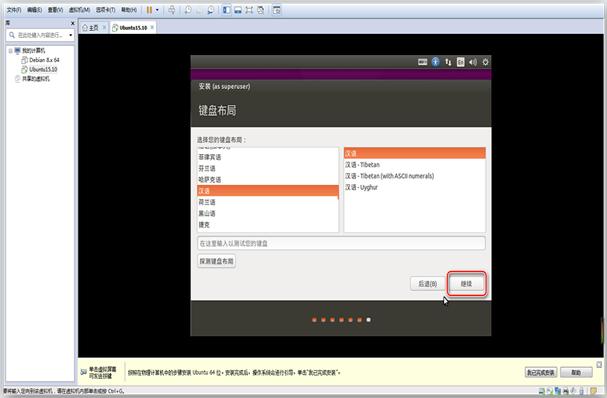Pause the virtual machine with the pause icon

(149, 10)
